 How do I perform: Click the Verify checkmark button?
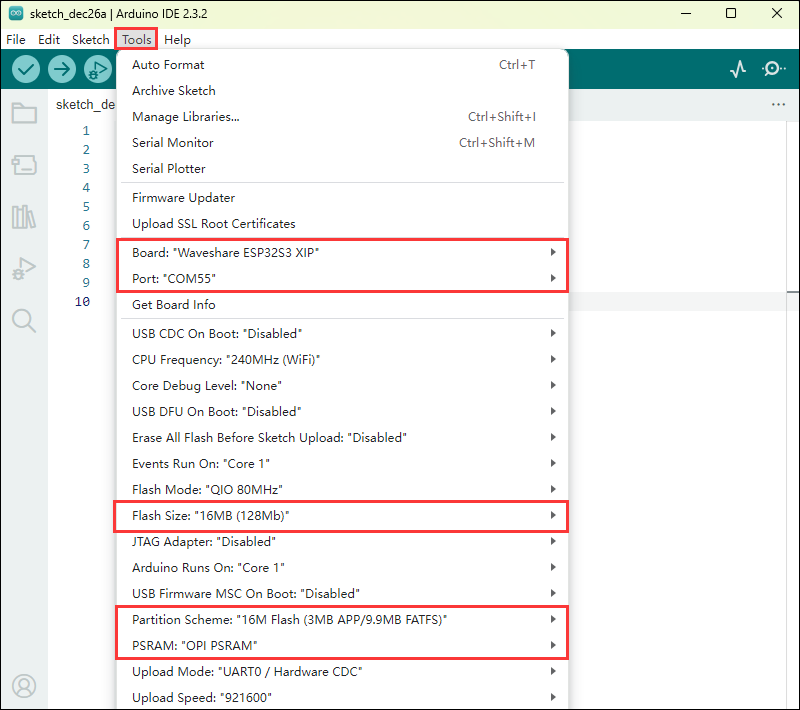click(26, 69)
